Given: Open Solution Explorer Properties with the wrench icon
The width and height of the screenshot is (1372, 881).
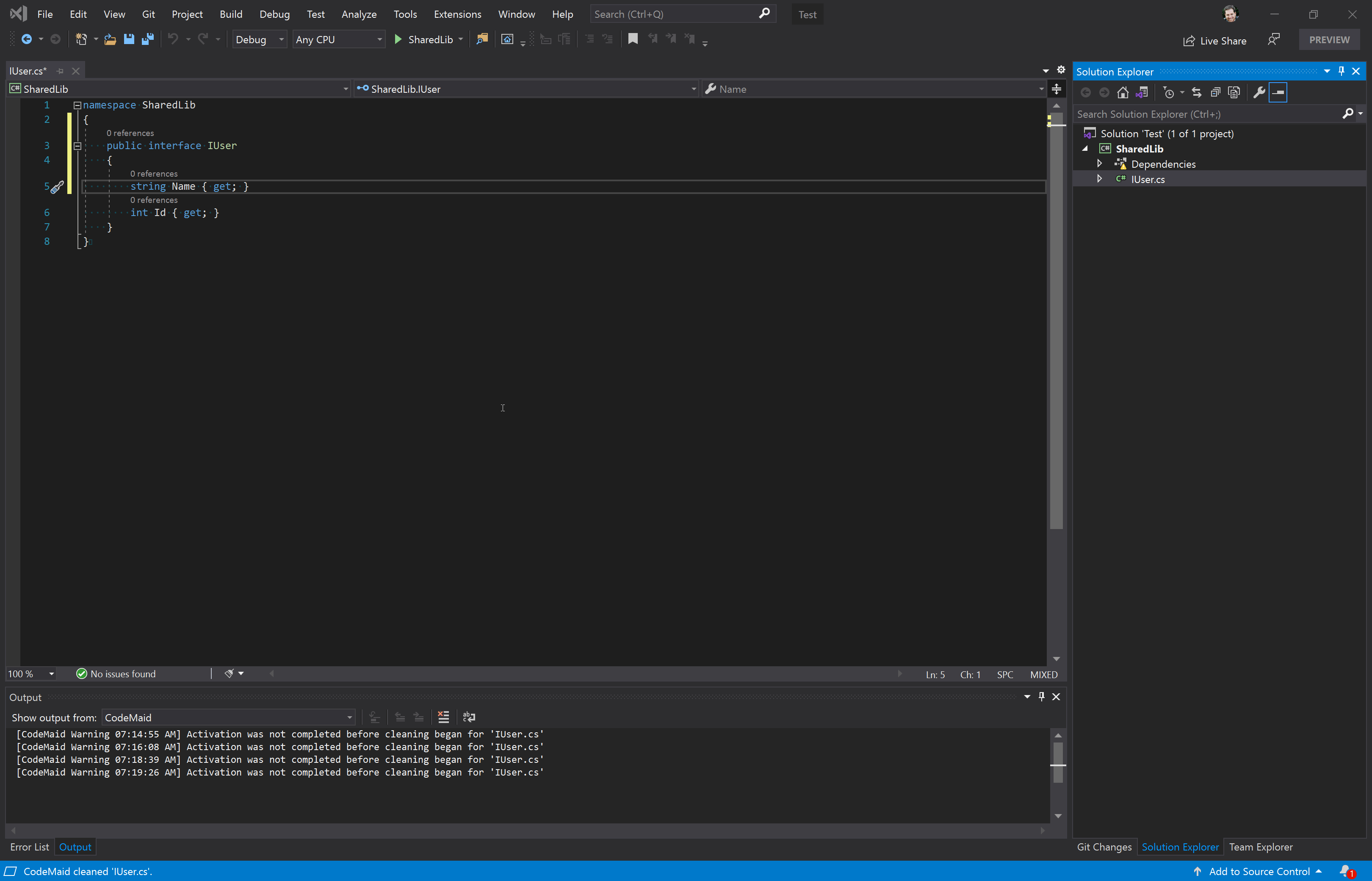Looking at the screenshot, I should click(1259, 92).
